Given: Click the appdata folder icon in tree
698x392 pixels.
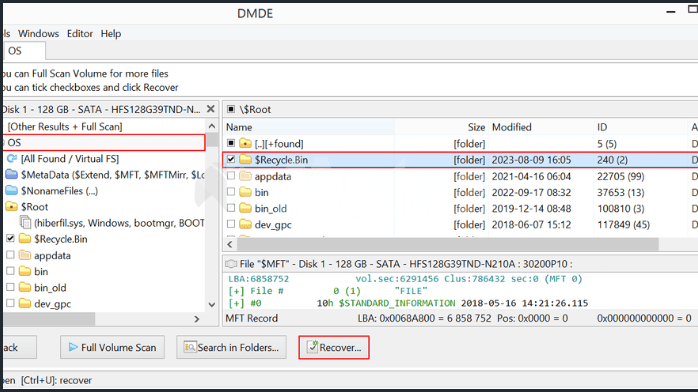Looking at the screenshot, I should click(x=25, y=255).
